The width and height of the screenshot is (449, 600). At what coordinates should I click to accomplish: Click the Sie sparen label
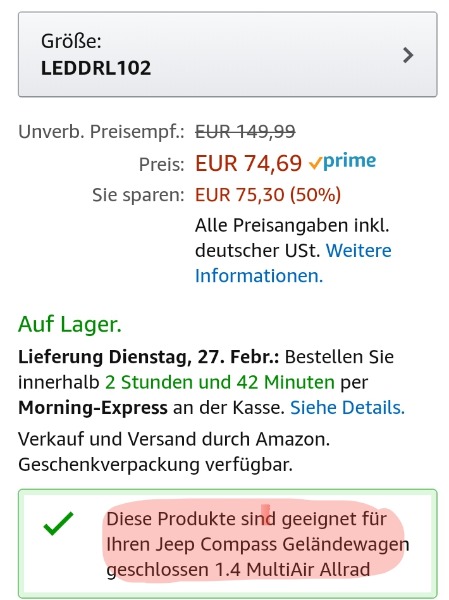tap(139, 195)
